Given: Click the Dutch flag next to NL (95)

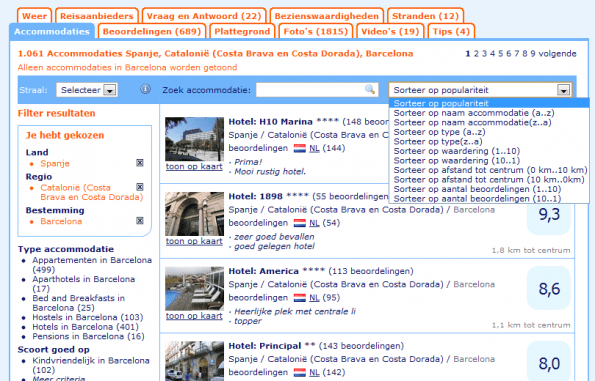Looking at the screenshot, I should click(300, 298).
